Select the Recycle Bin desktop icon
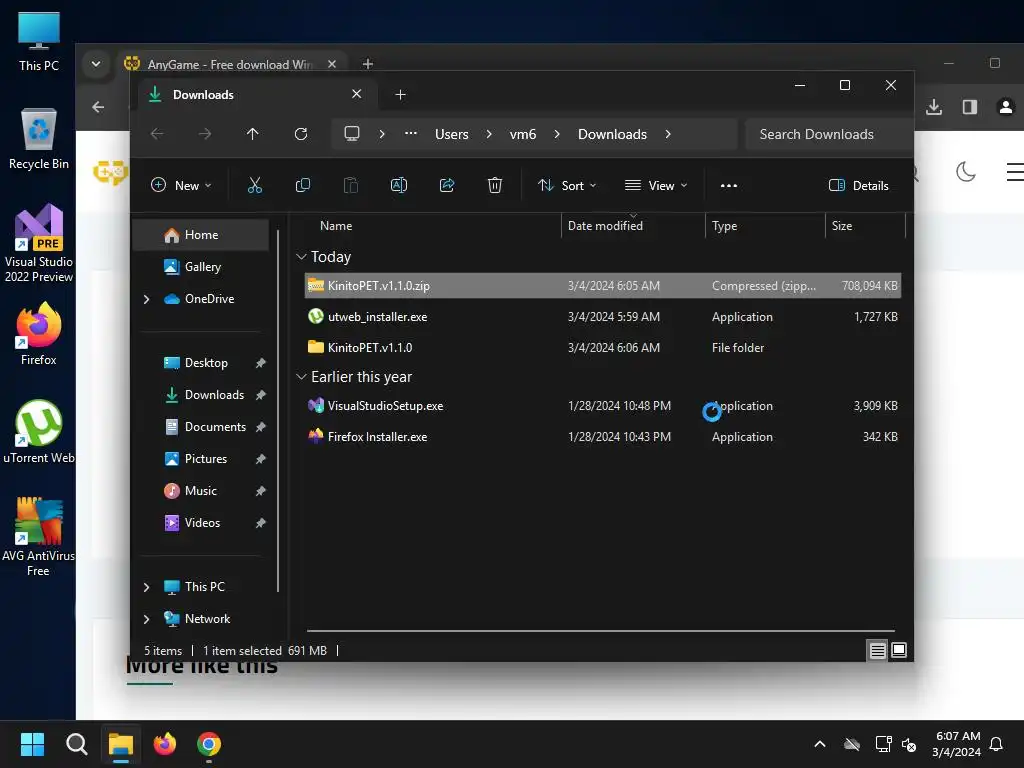The height and width of the screenshot is (768, 1024). (x=39, y=139)
